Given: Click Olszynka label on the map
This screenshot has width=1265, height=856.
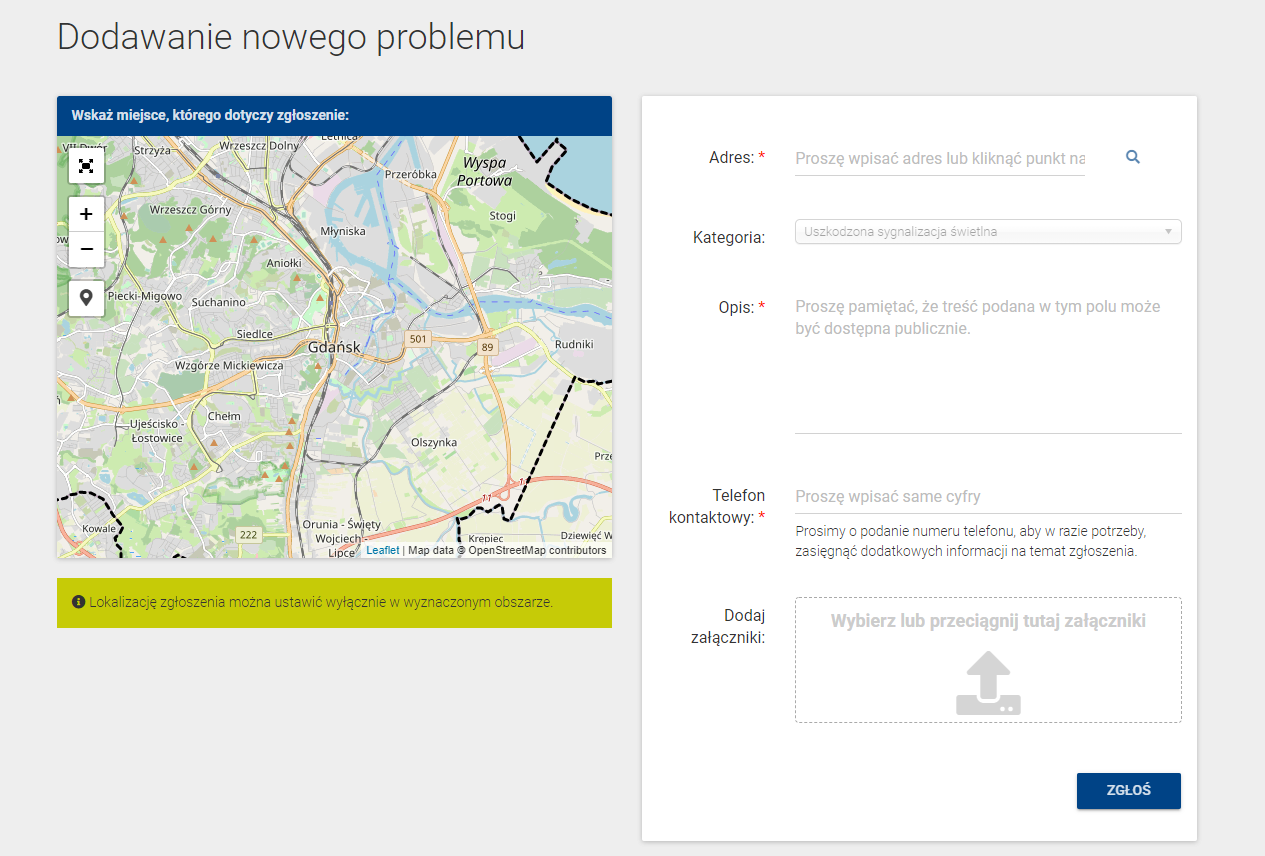Looking at the screenshot, I should tap(434, 442).
